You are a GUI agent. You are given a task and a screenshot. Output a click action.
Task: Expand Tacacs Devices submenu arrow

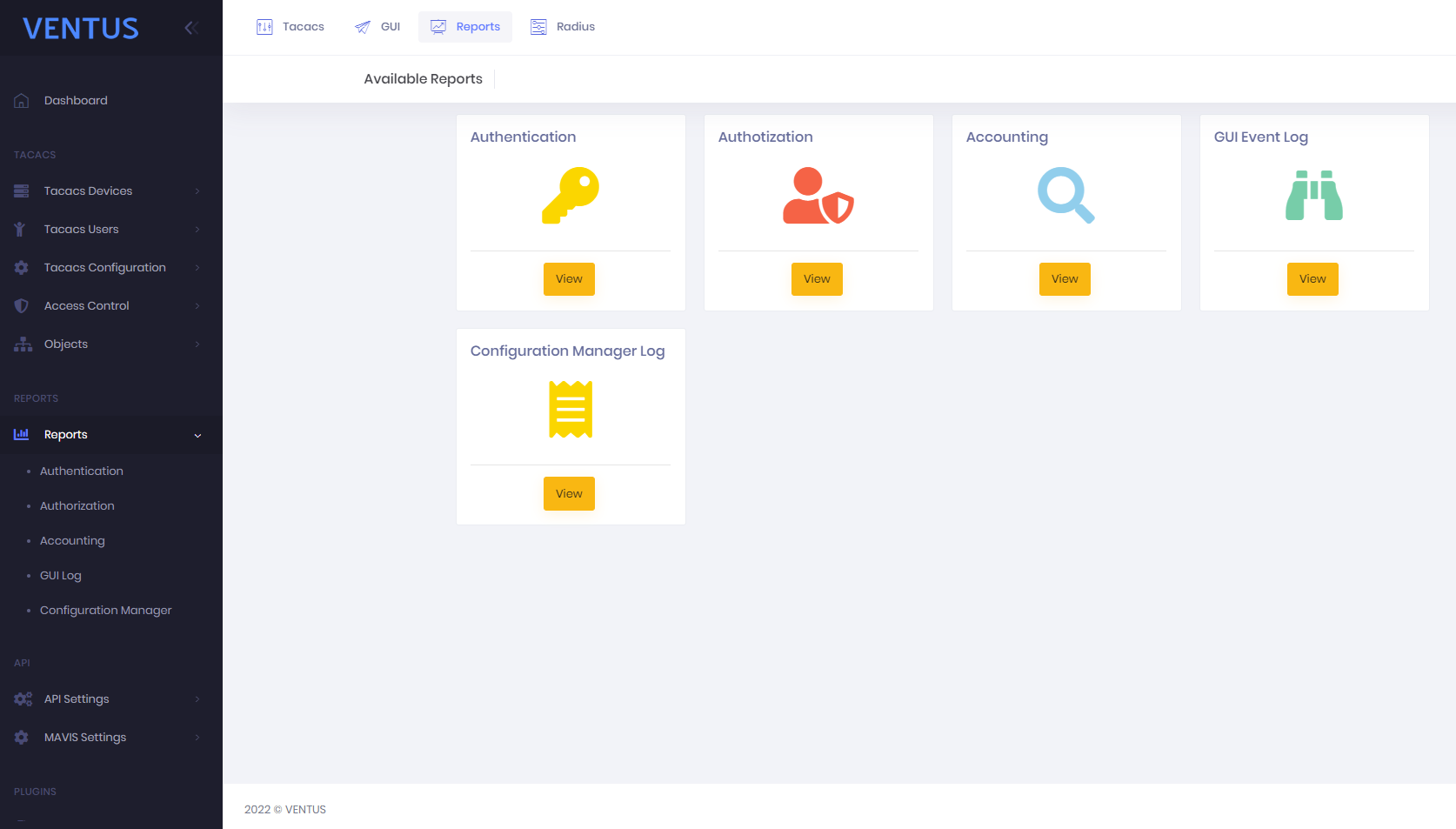(x=197, y=191)
